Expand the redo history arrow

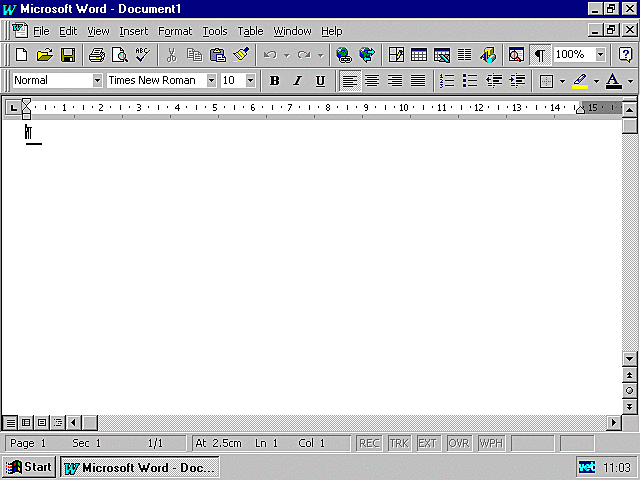(321, 55)
